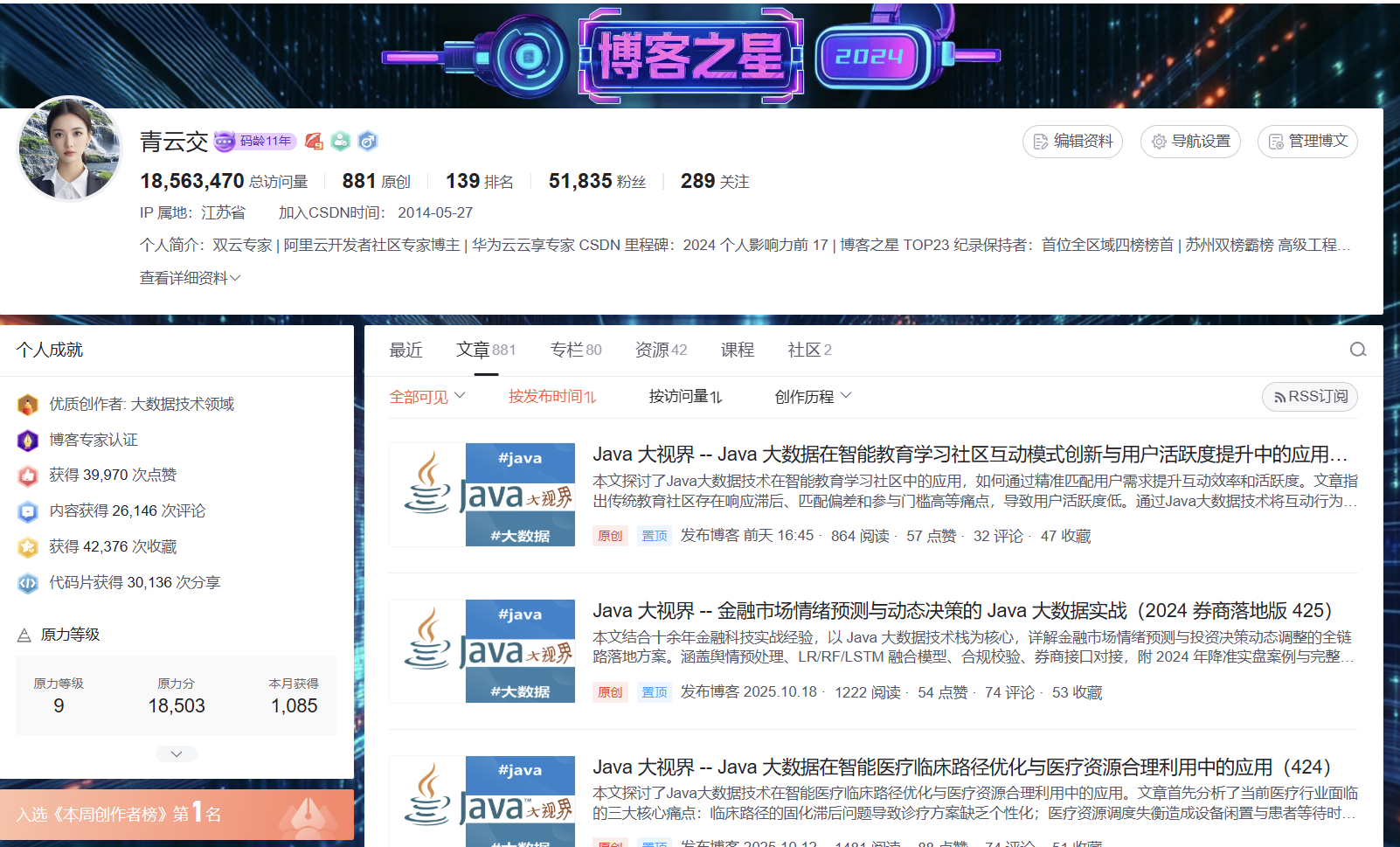Click the 2024 badge in banner
This screenshot has height=847, width=1400.
[870, 57]
